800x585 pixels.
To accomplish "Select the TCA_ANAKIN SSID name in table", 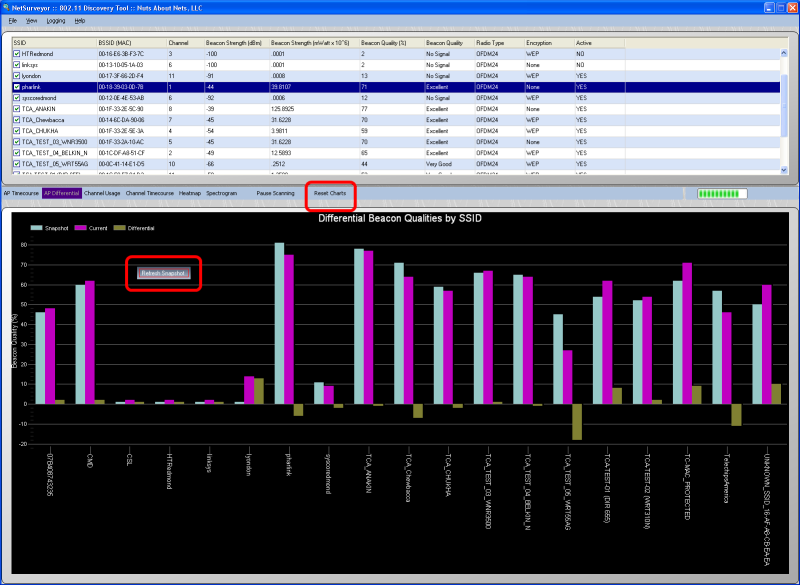I will tap(39, 109).
